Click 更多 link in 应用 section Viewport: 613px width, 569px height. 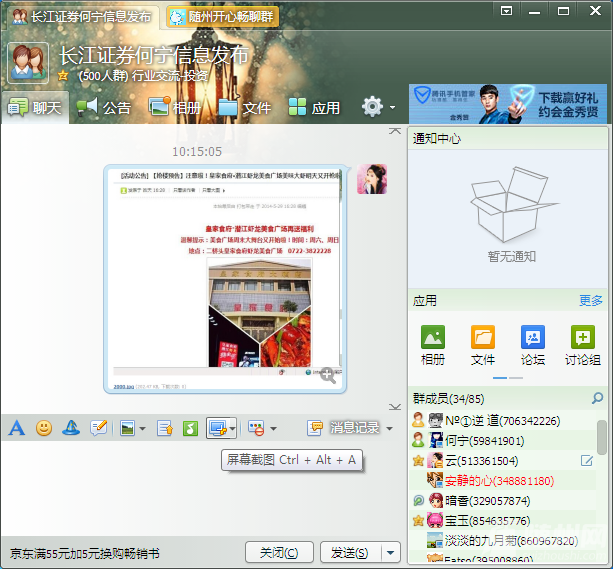(x=591, y=301)
